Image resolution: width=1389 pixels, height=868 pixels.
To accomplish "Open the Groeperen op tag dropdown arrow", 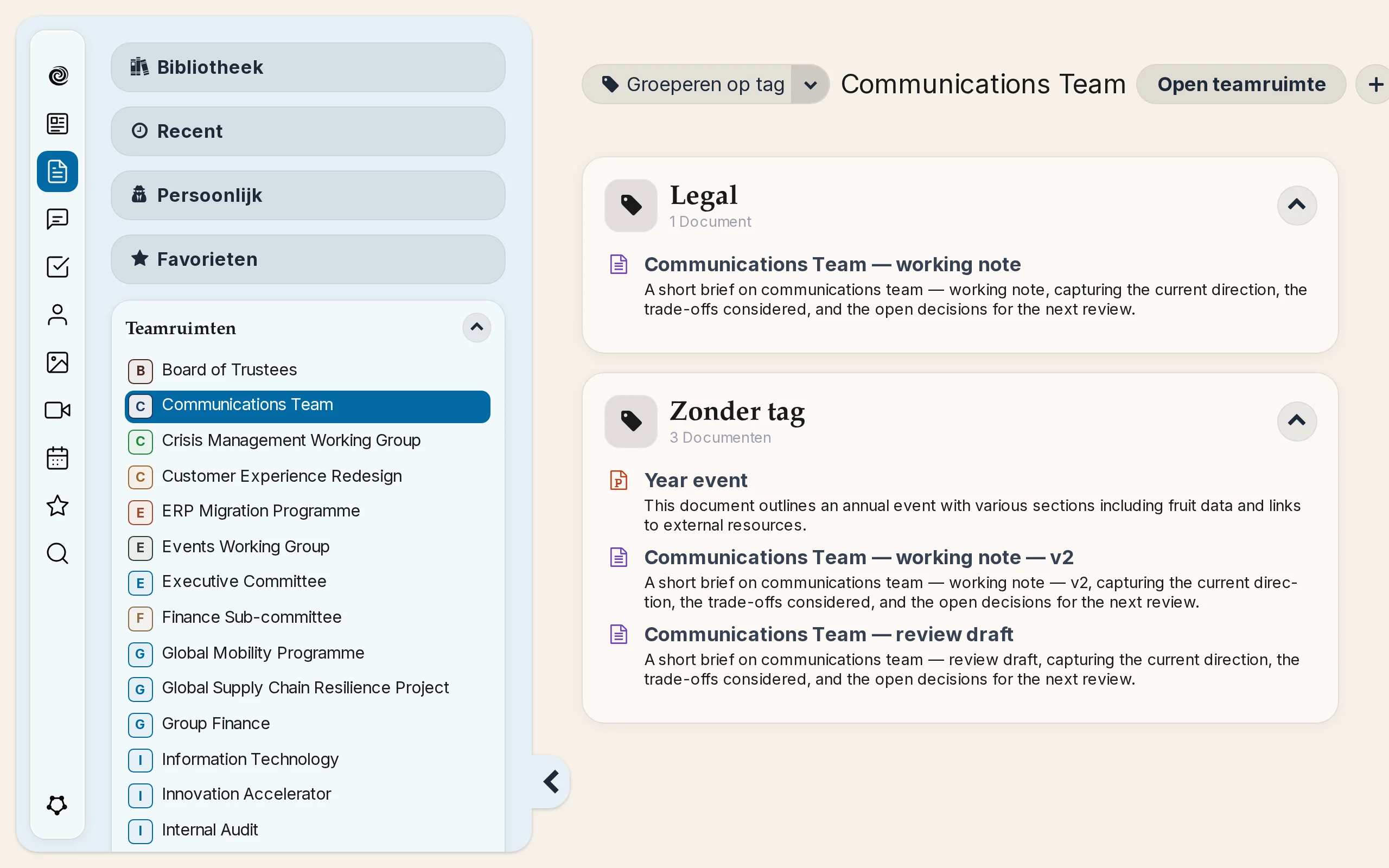I will pyautogui.click(x=810, y=85).
